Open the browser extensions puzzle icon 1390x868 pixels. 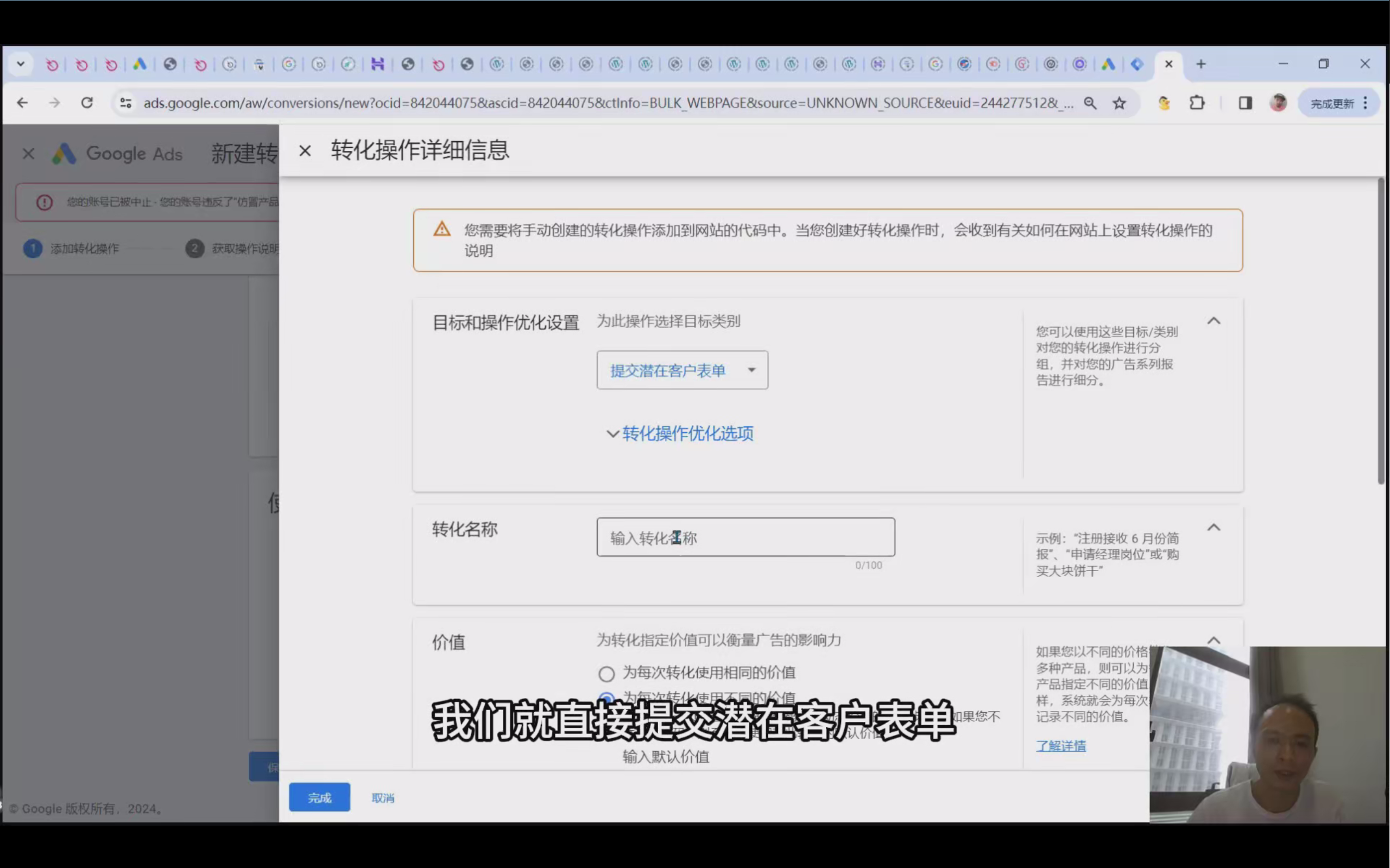click(1197, 103)
